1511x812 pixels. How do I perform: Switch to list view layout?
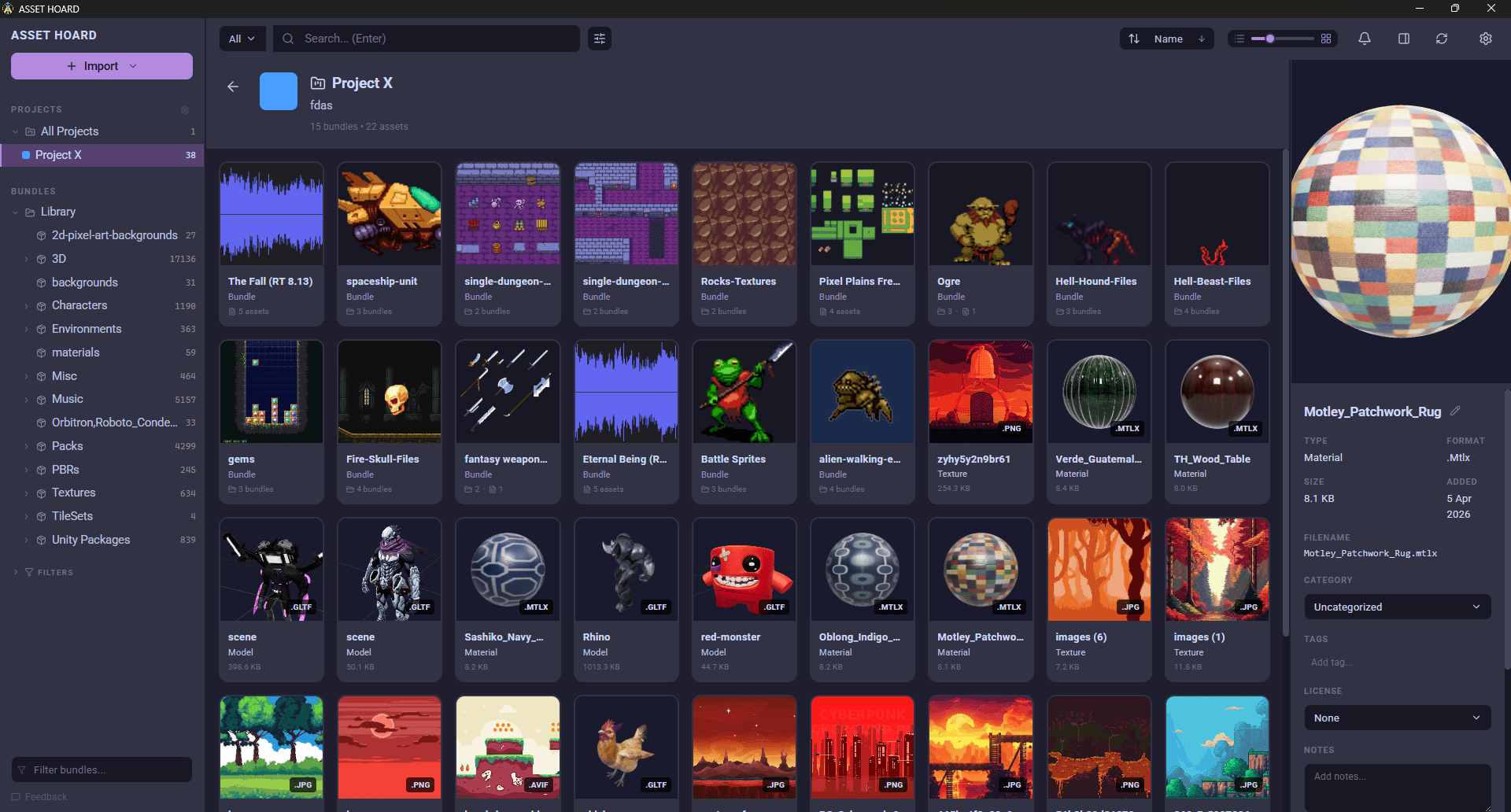pos(1238,38)
